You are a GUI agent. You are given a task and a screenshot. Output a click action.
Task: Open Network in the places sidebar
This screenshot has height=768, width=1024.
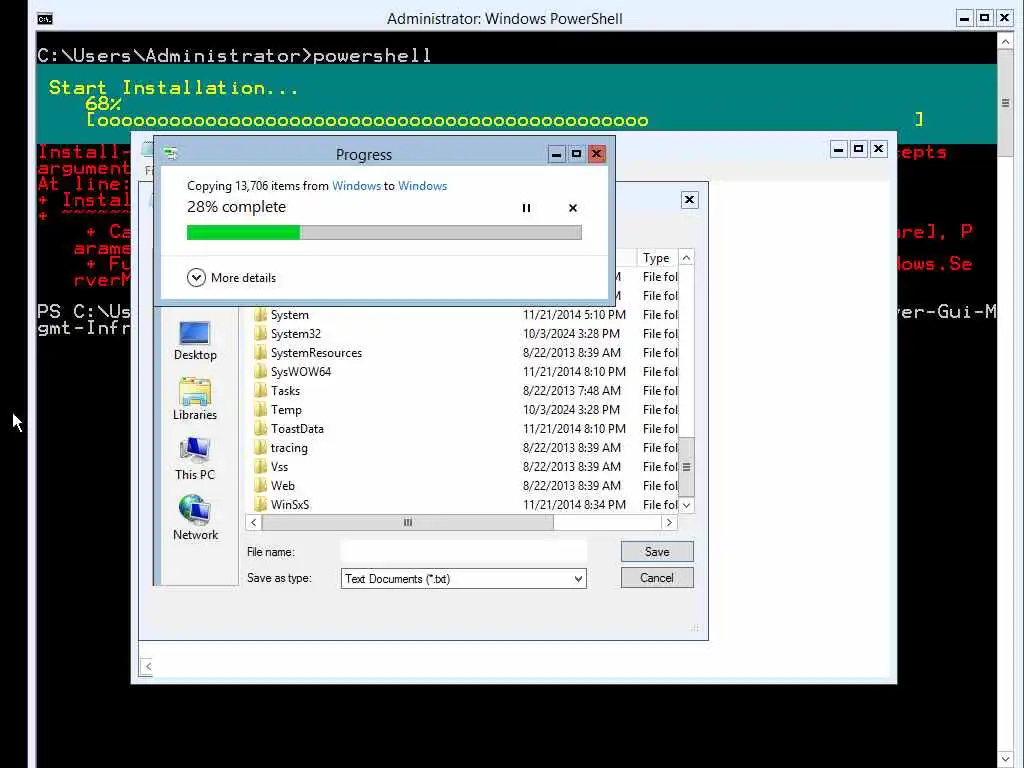(195, 519)
